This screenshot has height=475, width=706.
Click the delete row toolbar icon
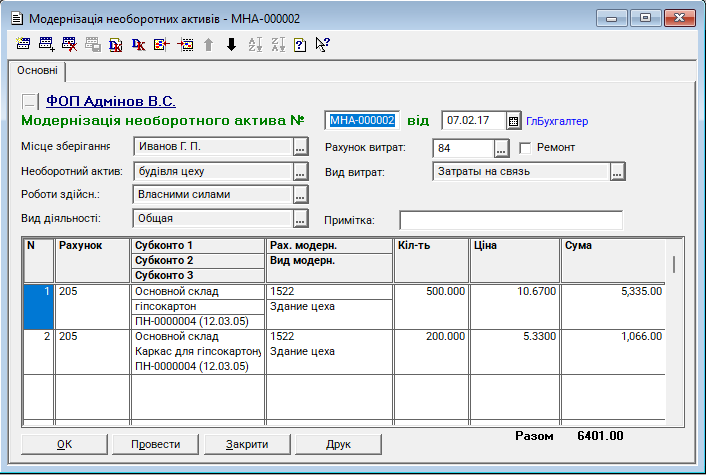tap(69, 44)
